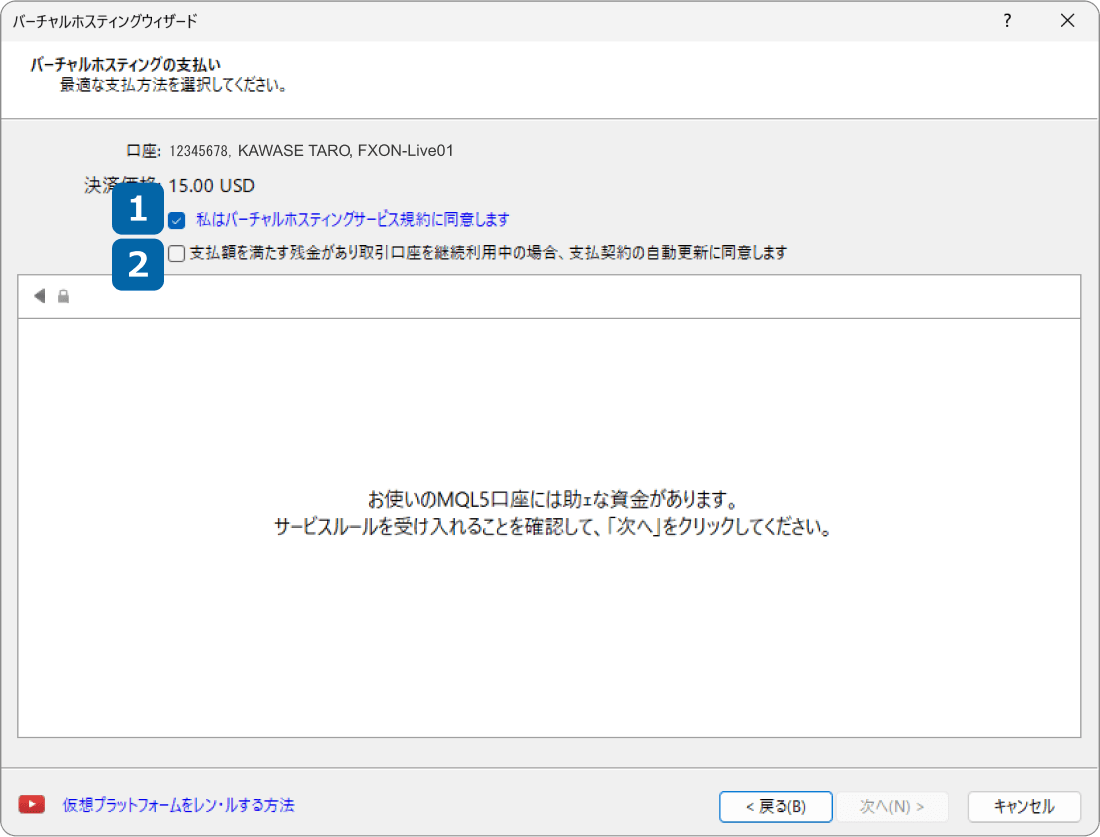Click the back arrow in the embedded browser
1100x837 pixels.
40,296
